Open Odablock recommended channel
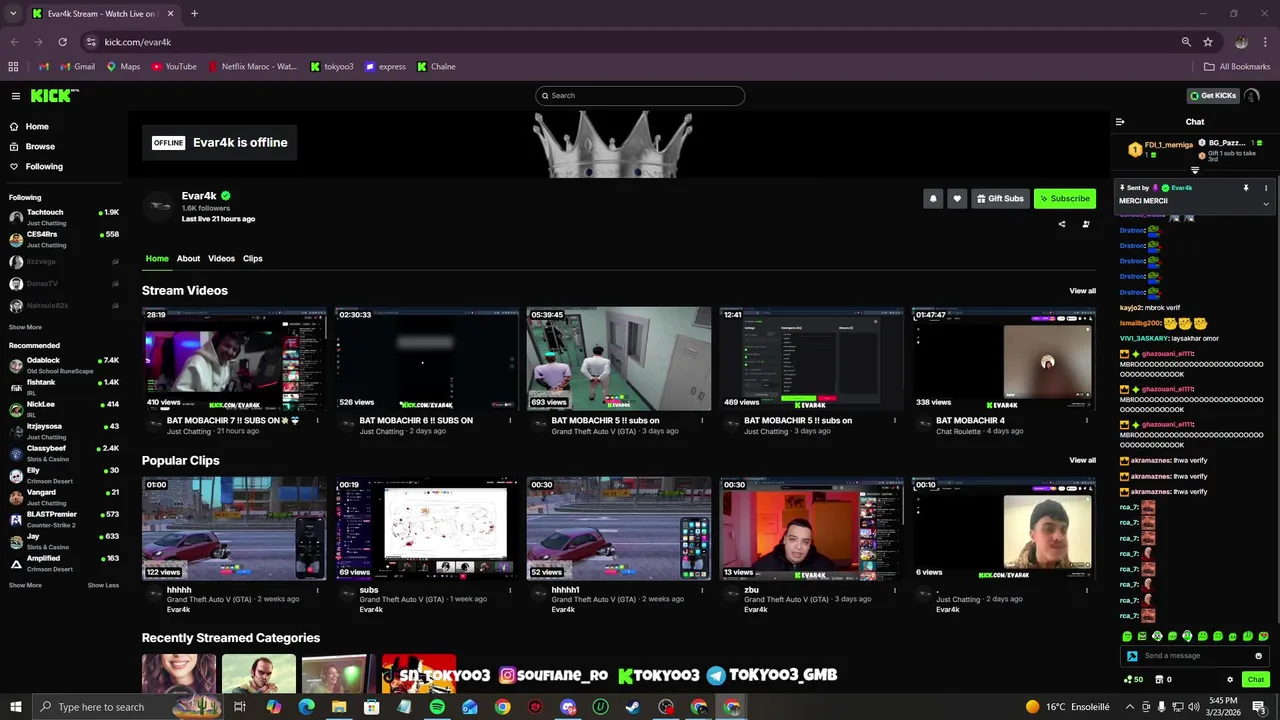Image resolution: width=1280 pixels, height=720 pixels. [x=64, y=365]
